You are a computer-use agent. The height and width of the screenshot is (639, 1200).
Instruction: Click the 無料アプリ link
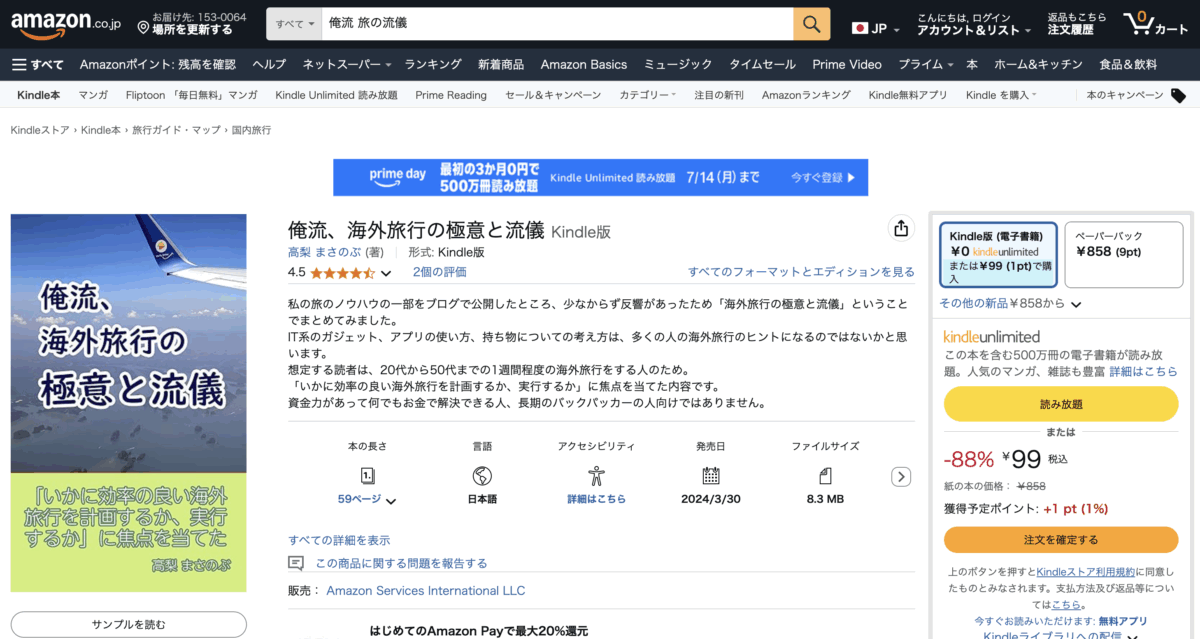coord(1123,621)
